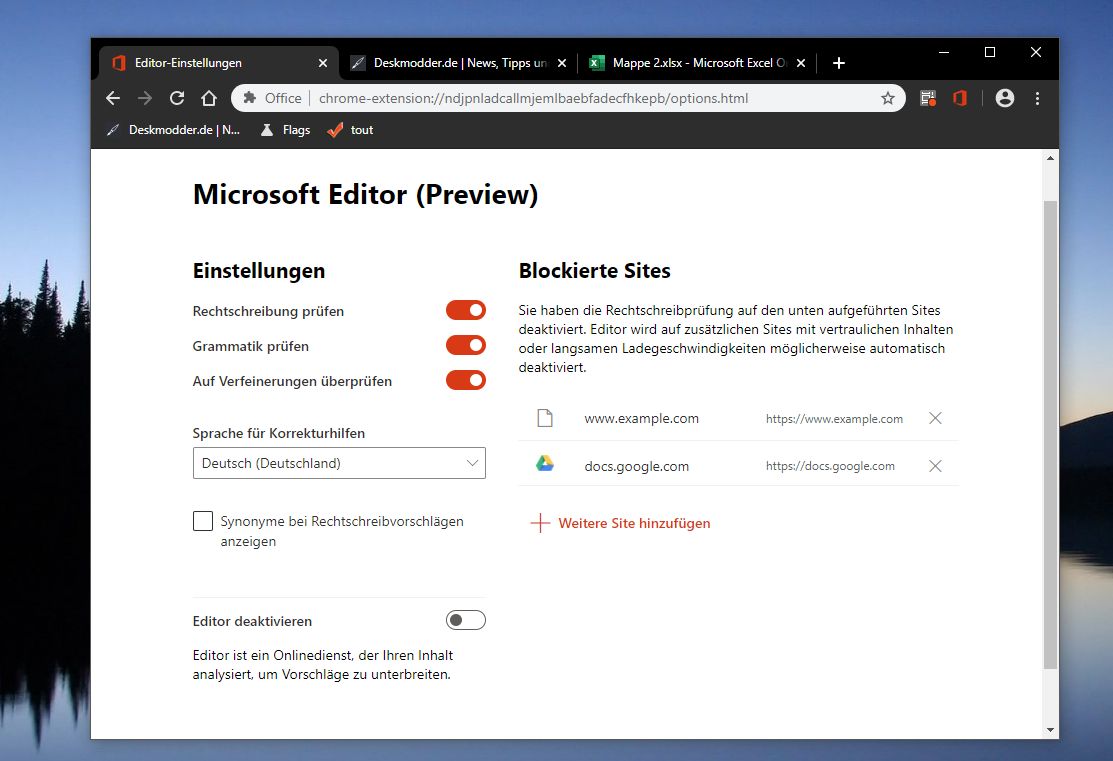Toggle the Grammatik prüfen switch
The height and width of the screenshot is (761, 1113).
(466, 345)
